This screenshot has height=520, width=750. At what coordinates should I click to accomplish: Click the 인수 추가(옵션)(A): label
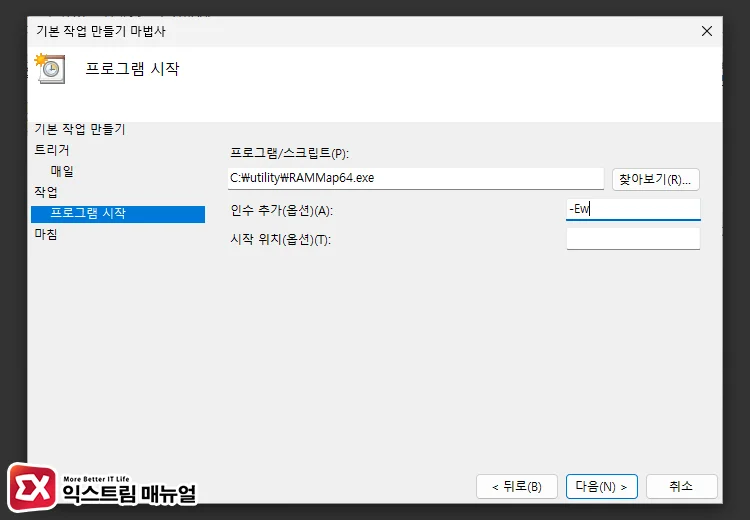281,210
